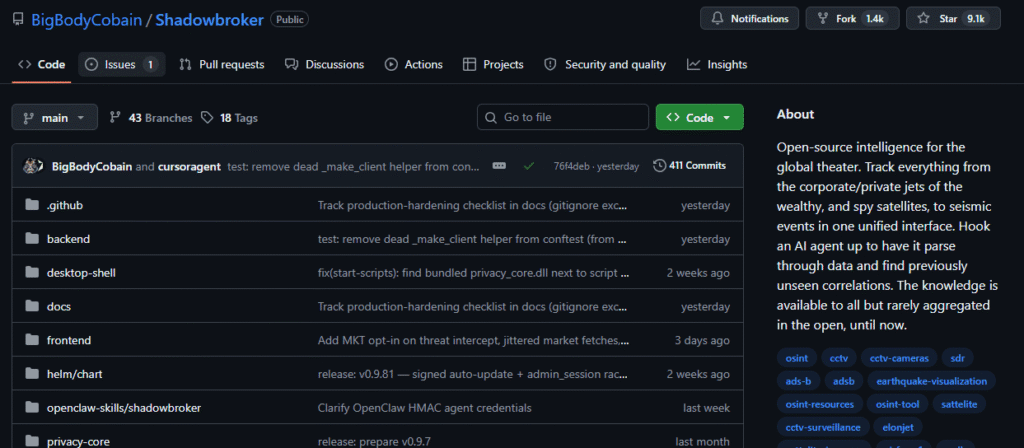Select the cctv-cameras topic tag
Image resolution: width=1024 pixels, height=448 pixels.
pos(899,358)
